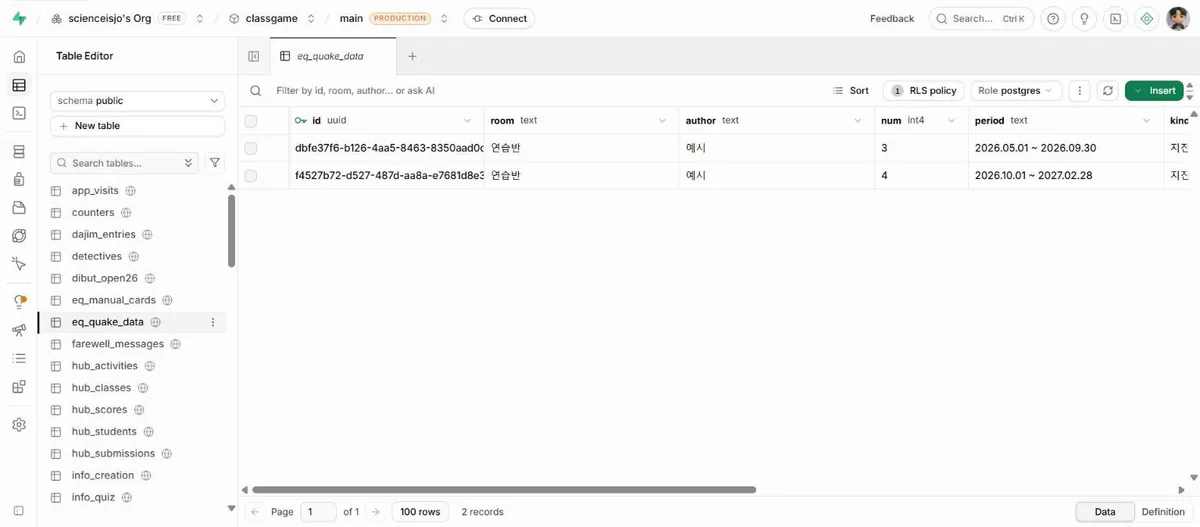Open search tables sort options chevrons
The width and height of the screenshot is (1200, 527).
tap(189, 163)
